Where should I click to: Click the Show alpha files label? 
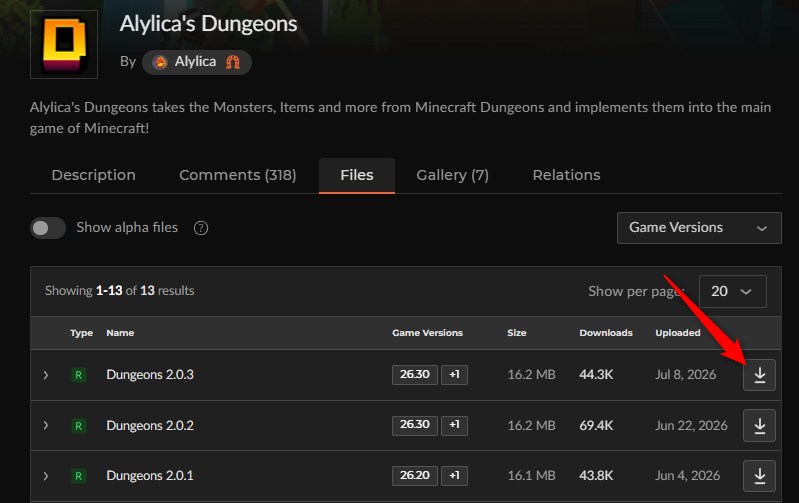tap(127, 227)
